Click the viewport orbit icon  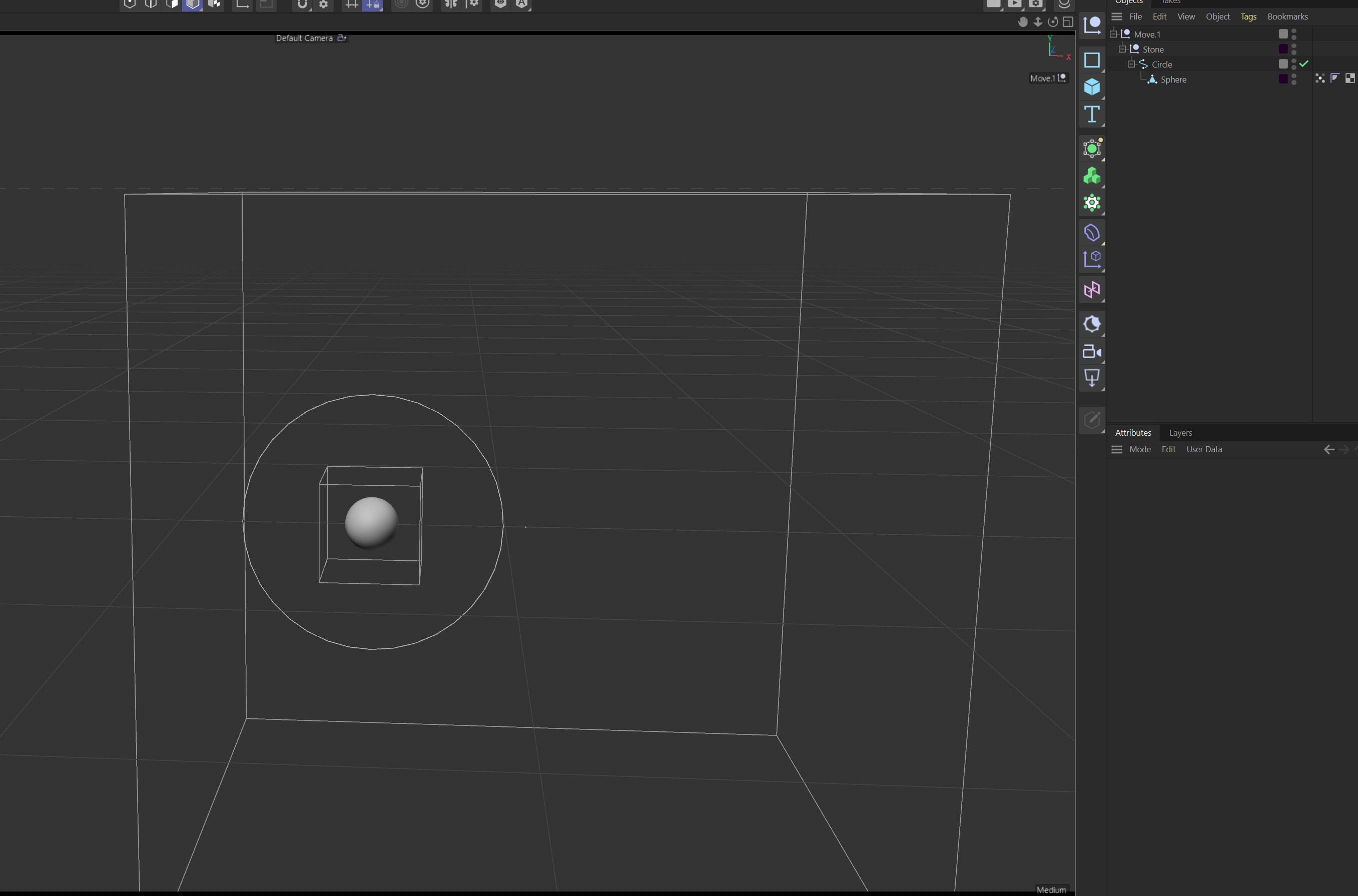[1053, 22]
